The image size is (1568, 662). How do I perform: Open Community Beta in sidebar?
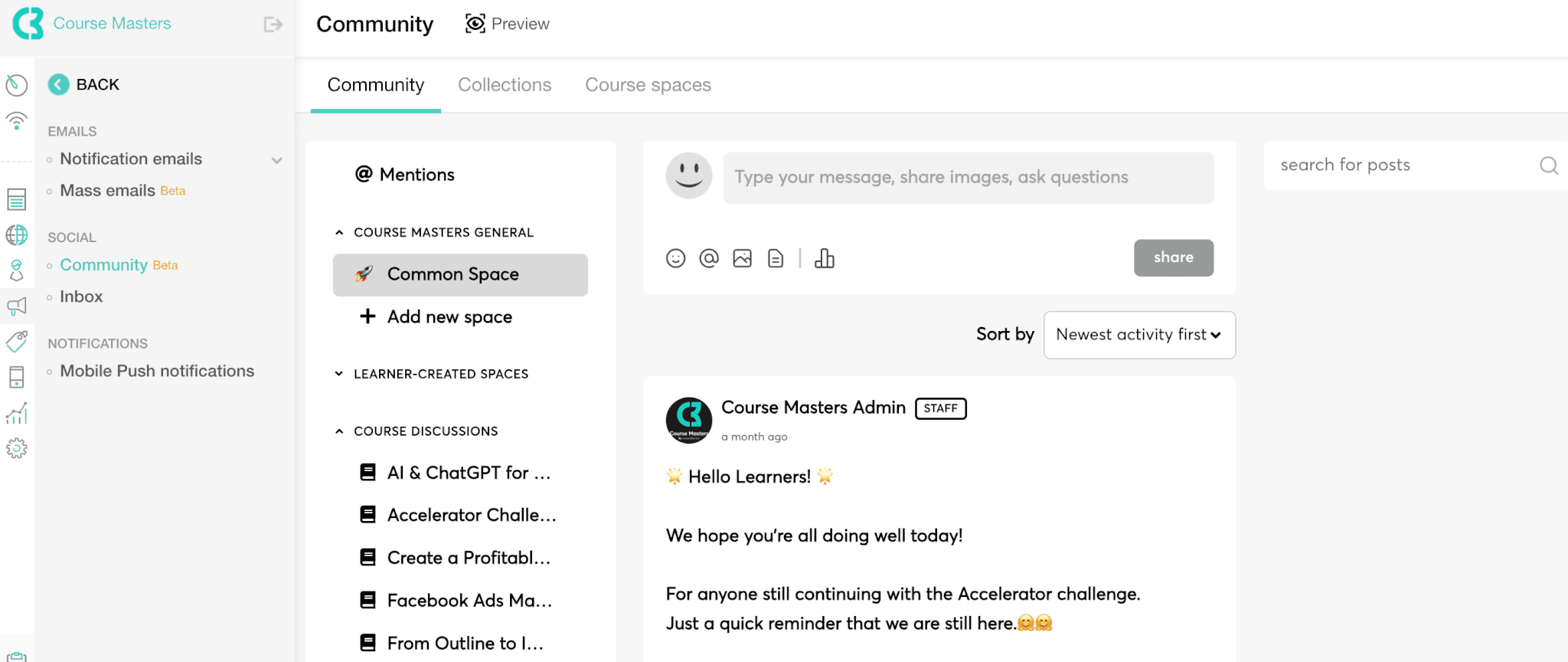119,265
